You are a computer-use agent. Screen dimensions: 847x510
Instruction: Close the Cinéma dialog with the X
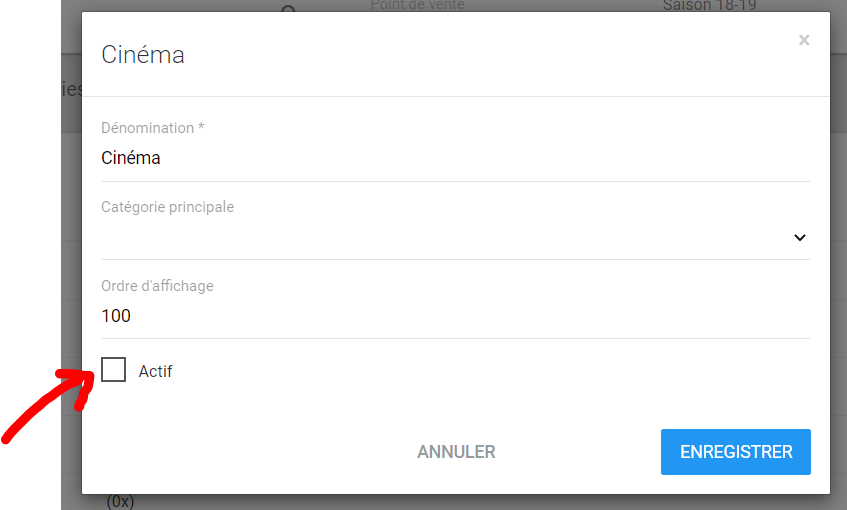[x=804, y=41]
